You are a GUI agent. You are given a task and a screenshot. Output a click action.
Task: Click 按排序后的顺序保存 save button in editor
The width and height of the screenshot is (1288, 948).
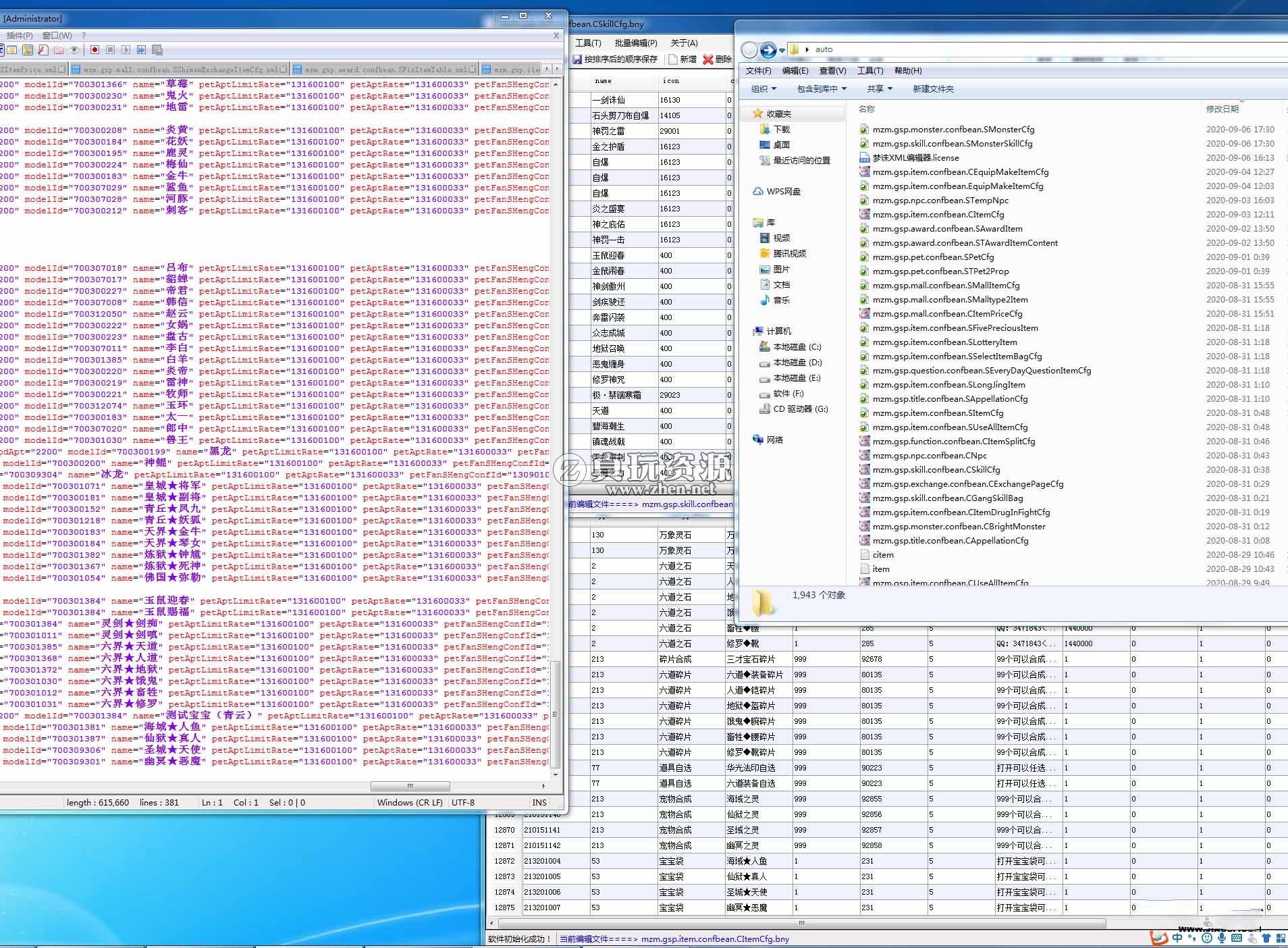[615, 59]
